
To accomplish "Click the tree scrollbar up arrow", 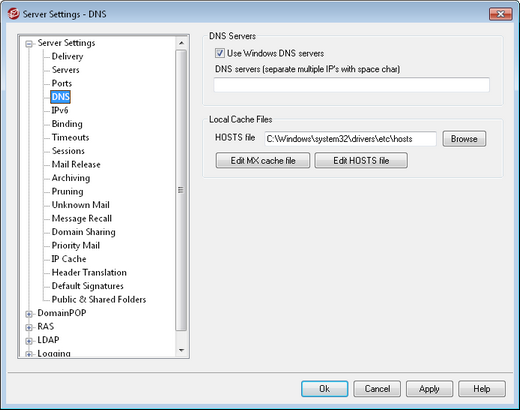I will pyautogui.click(x=181, y=43).
